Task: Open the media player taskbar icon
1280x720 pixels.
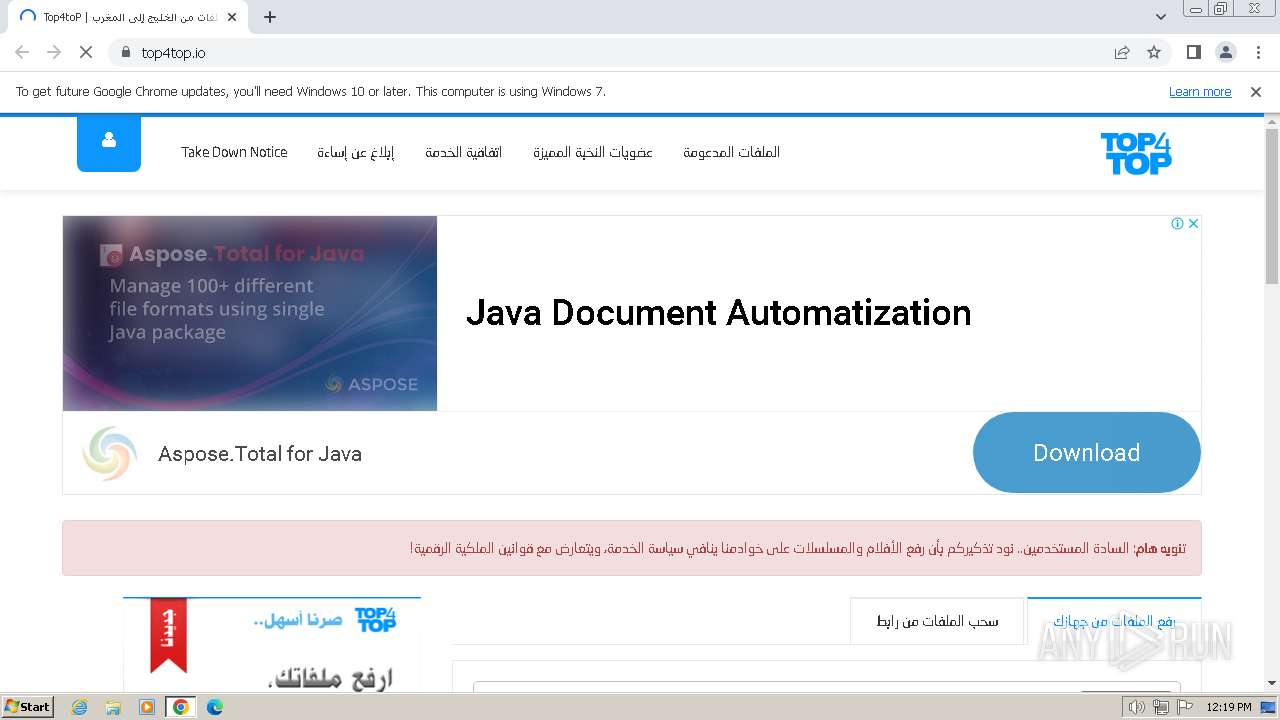Action: click(147, 707)
